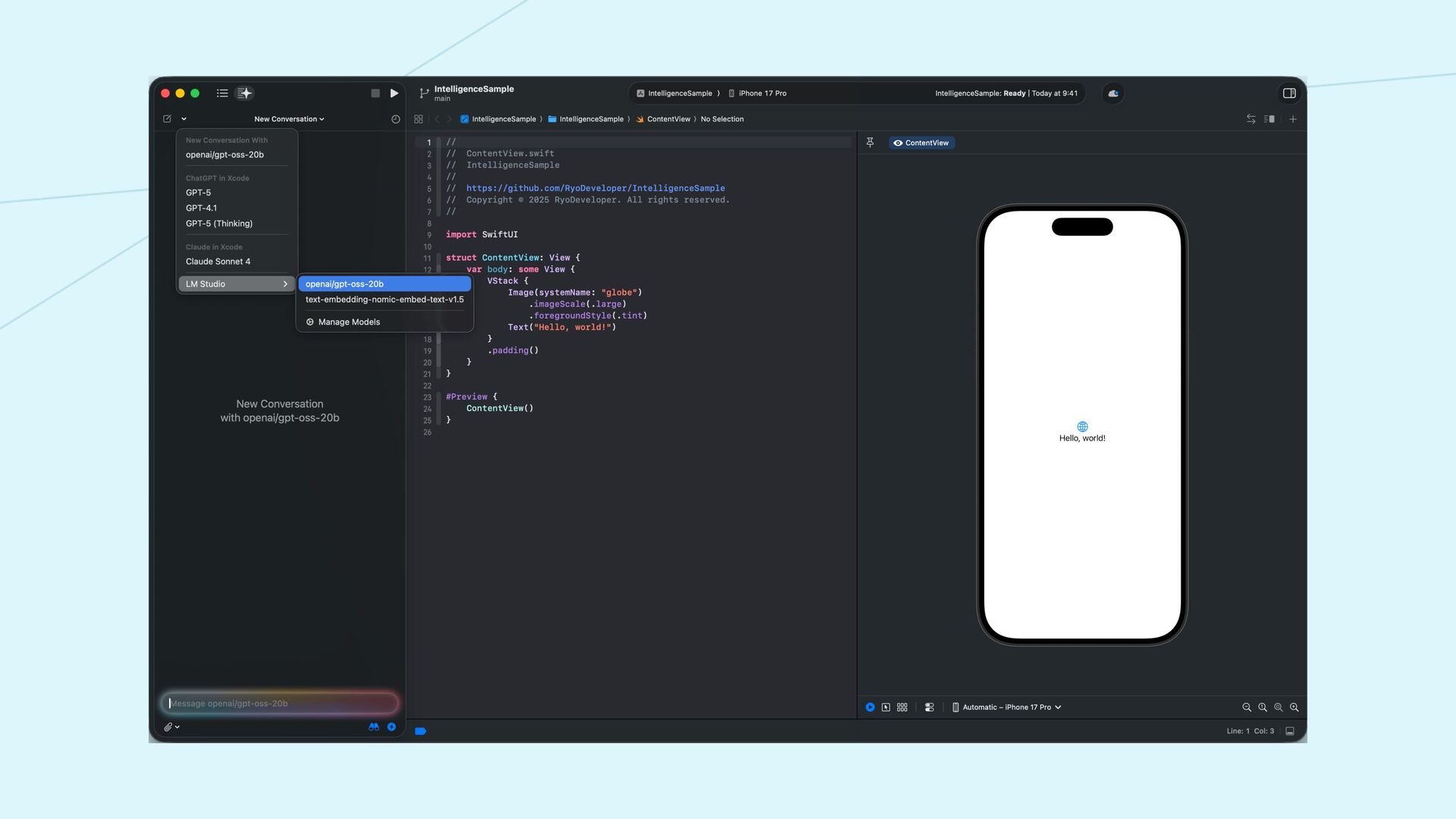
Task: Click the attachment paperclip icon
Action: (168, 726)
